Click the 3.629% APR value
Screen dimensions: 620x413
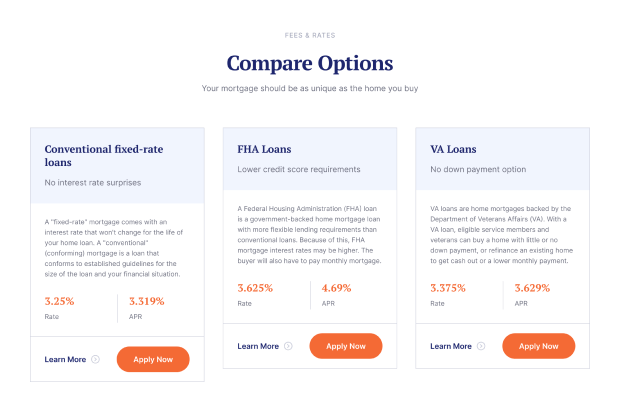[x=532, y=288]
